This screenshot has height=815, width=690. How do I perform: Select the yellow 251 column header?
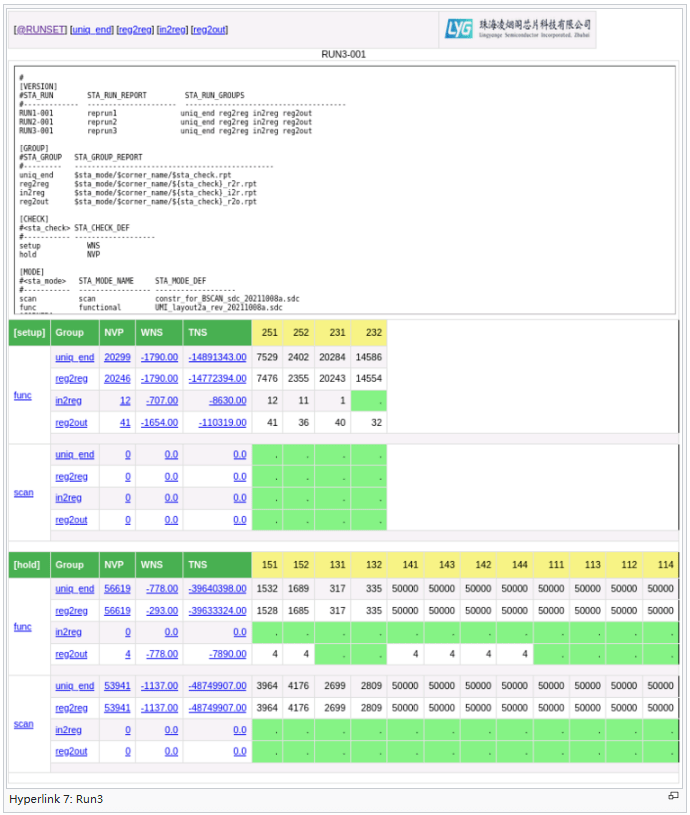click(x=269, y=332)
